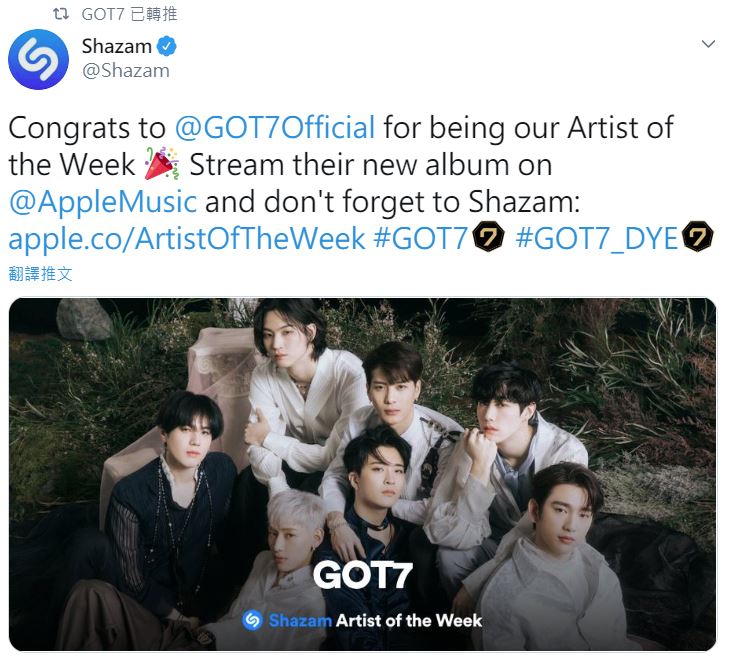Click the GOT7 logo text in photo

click(x=363, y=575)
